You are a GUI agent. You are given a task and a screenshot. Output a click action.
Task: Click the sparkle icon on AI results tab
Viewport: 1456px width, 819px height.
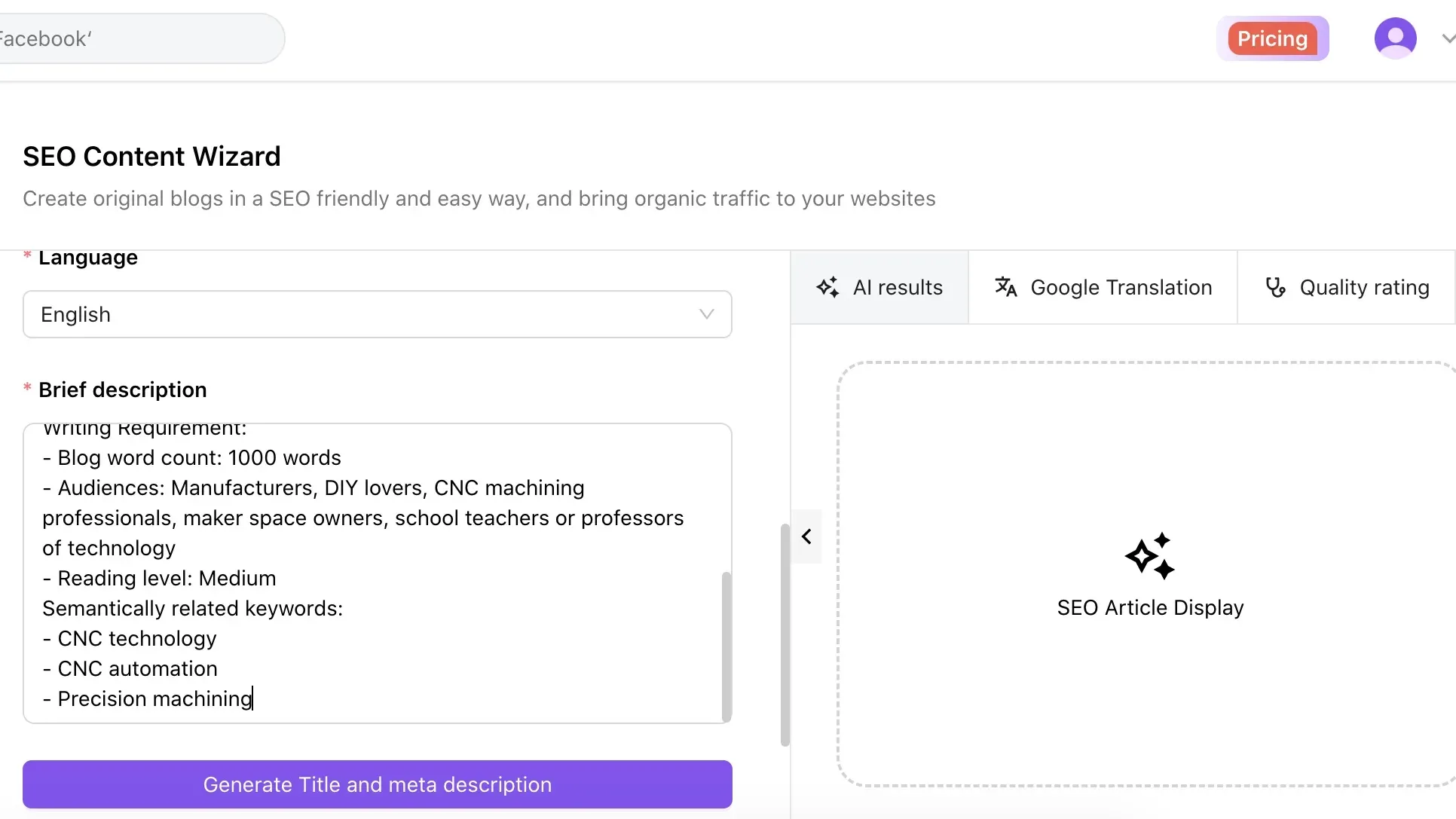pos(827,287)
